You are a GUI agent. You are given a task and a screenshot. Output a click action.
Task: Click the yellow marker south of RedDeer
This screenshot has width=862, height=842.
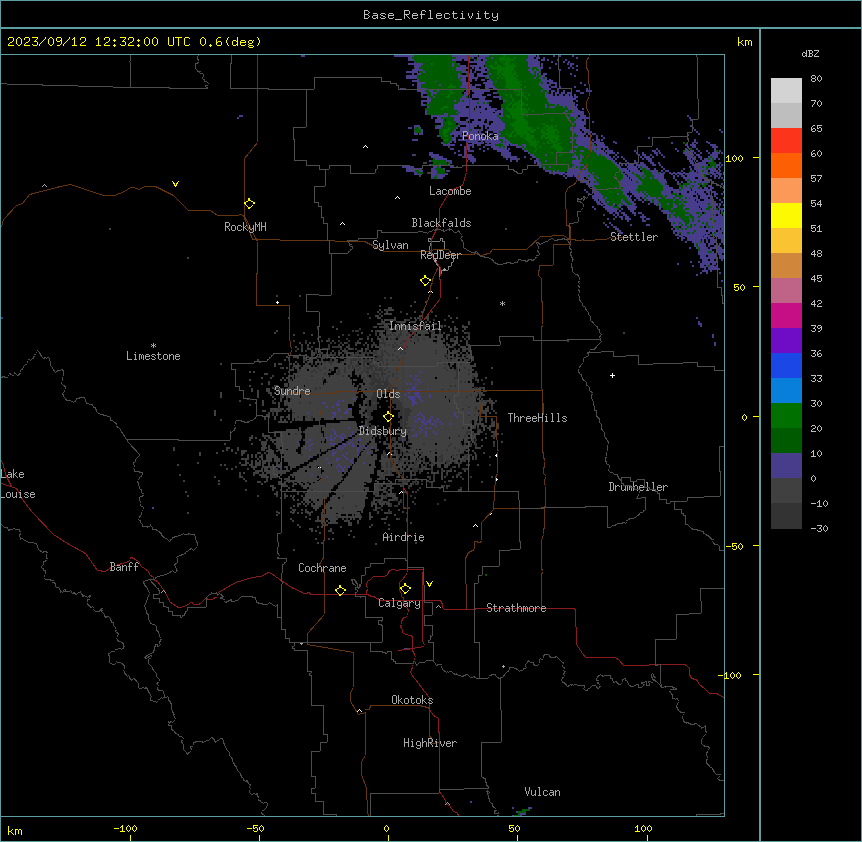pyautogui.click(x=425, y=280)
